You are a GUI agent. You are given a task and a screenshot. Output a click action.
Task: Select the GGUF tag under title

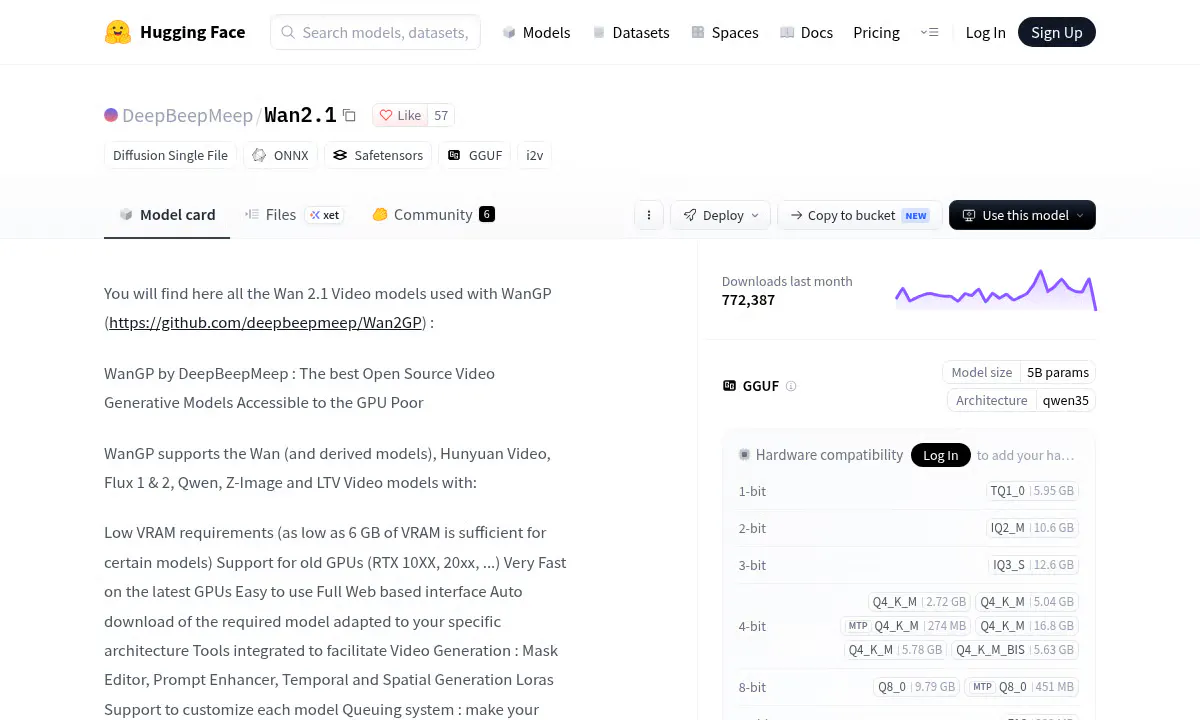(x=474, y=155)
